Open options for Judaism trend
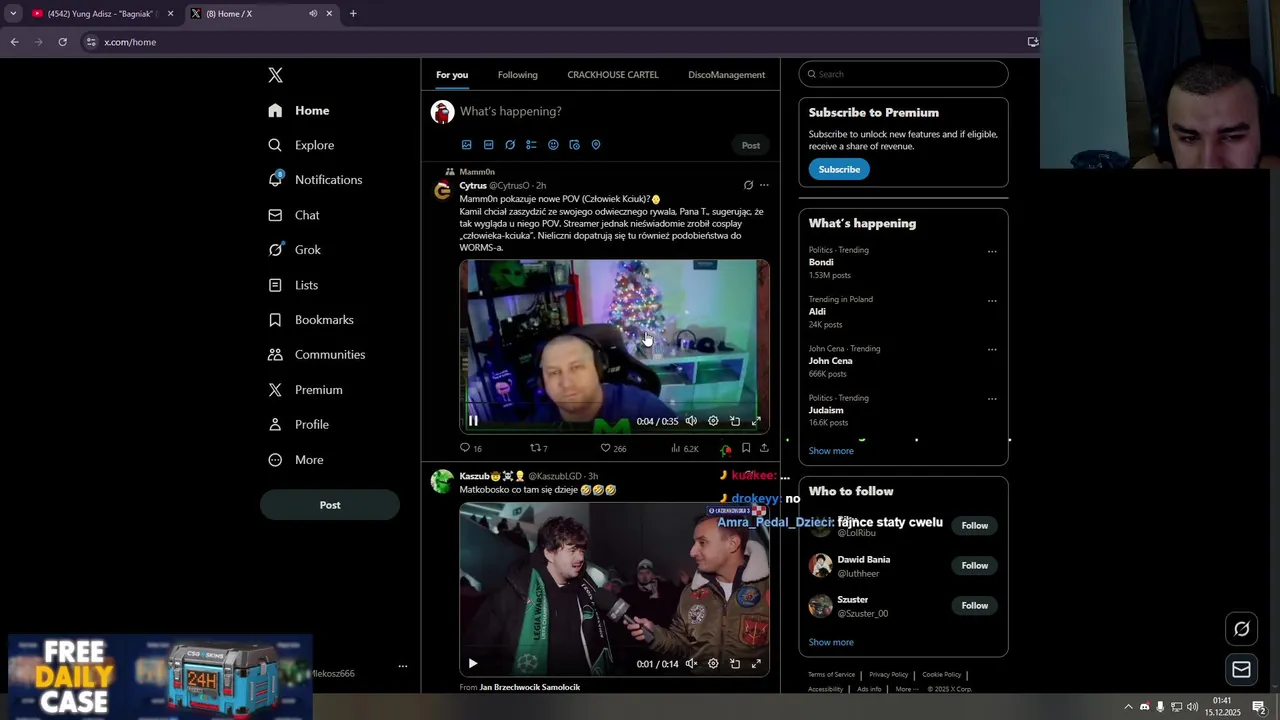The height and width of the screenshot is (720, 1280). point(992,398)
